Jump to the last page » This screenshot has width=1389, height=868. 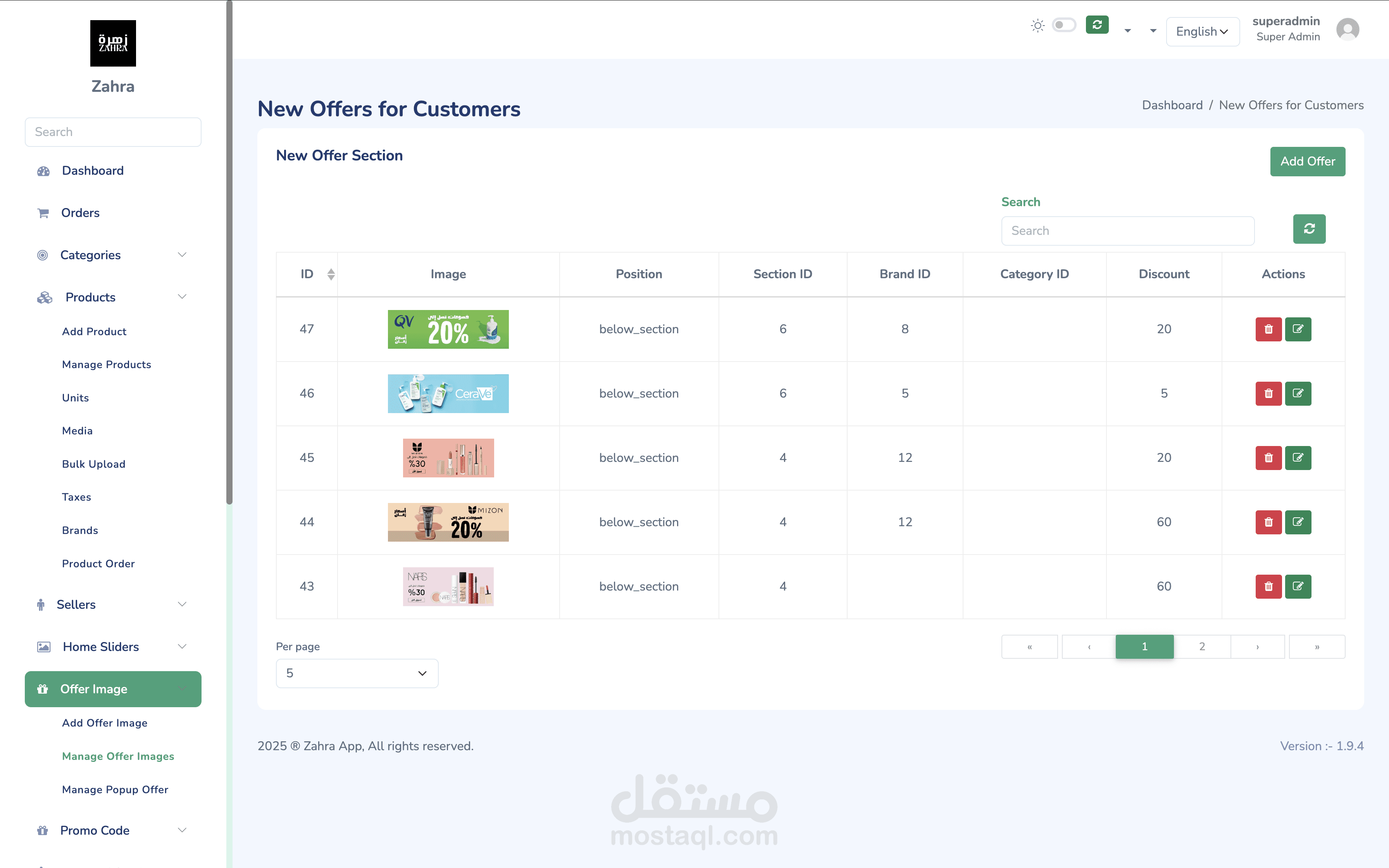(1317, 646)
